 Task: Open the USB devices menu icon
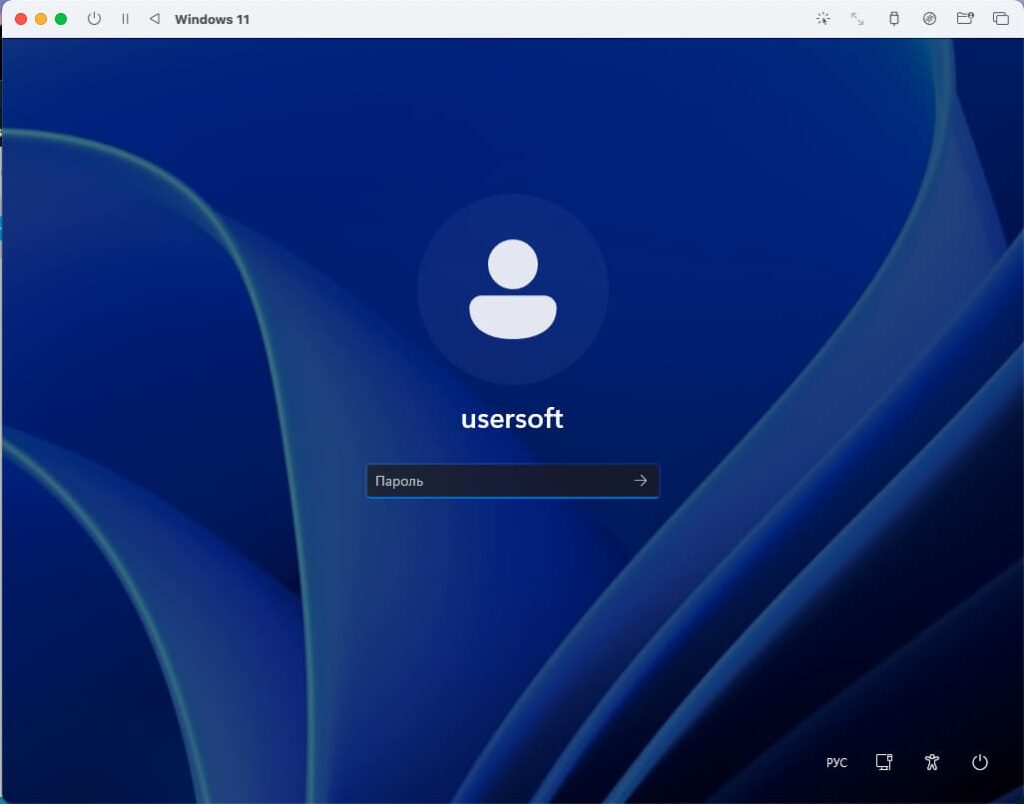[894, 19]
